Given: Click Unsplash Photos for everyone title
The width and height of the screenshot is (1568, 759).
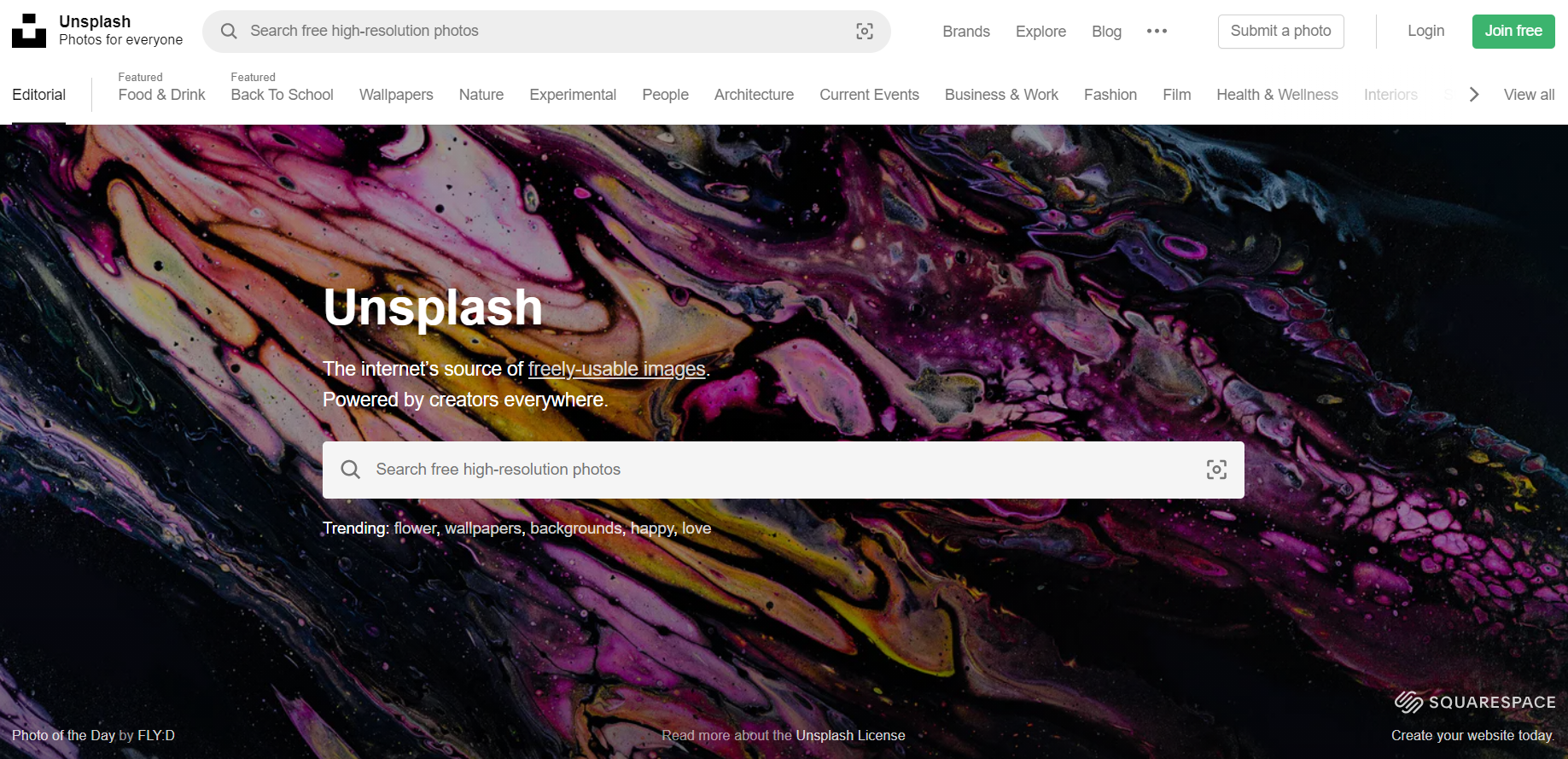Looking at the screenshot, I should point(120,31).
